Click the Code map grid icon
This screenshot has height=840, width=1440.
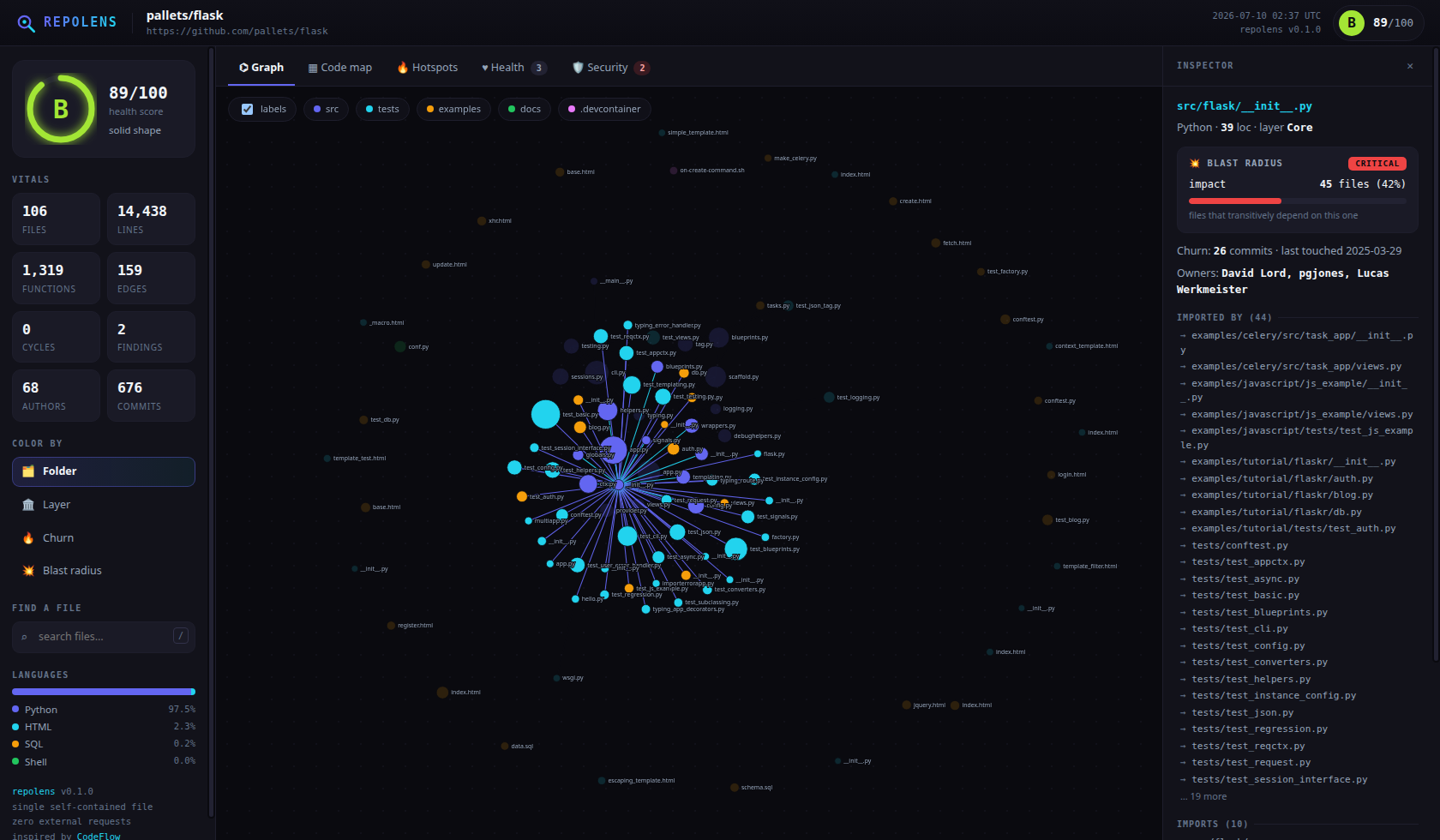(313, 68)
